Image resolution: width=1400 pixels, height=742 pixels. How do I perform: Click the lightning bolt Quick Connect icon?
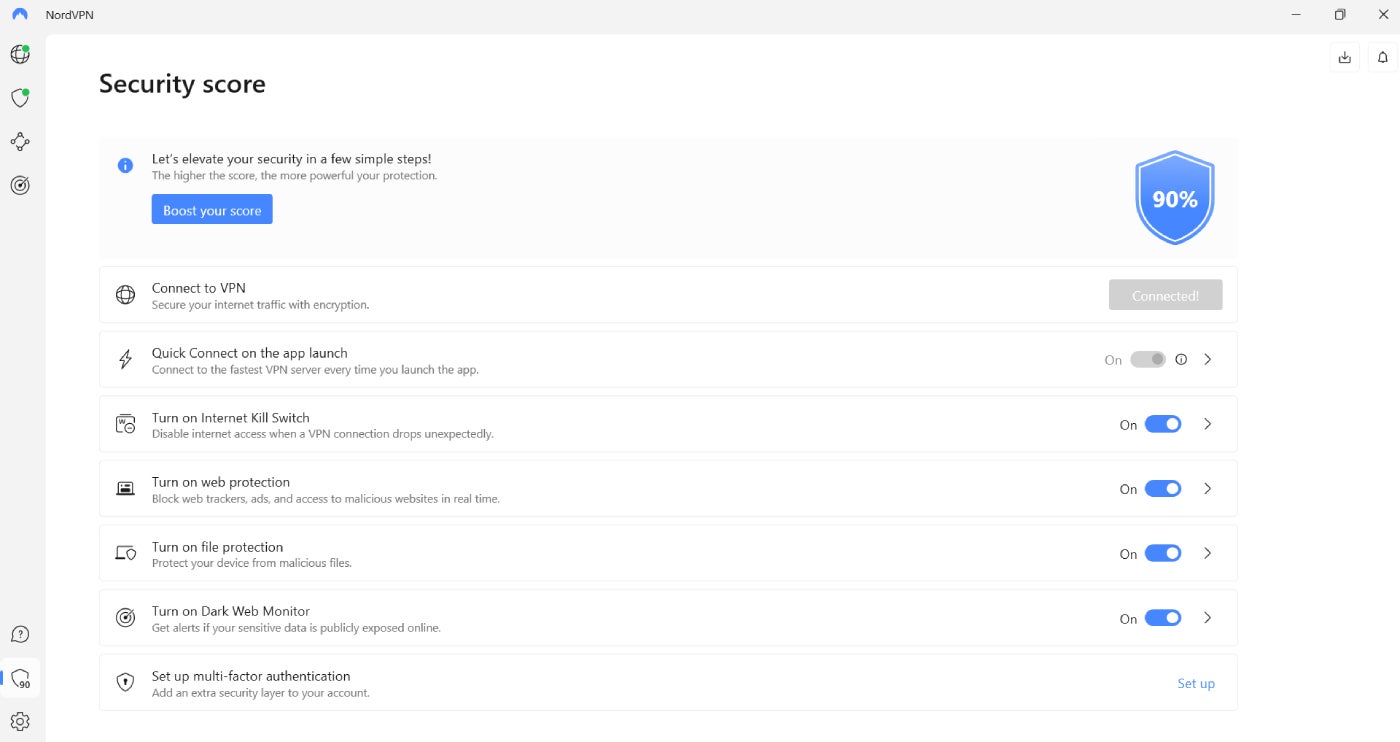coord(125,360)
